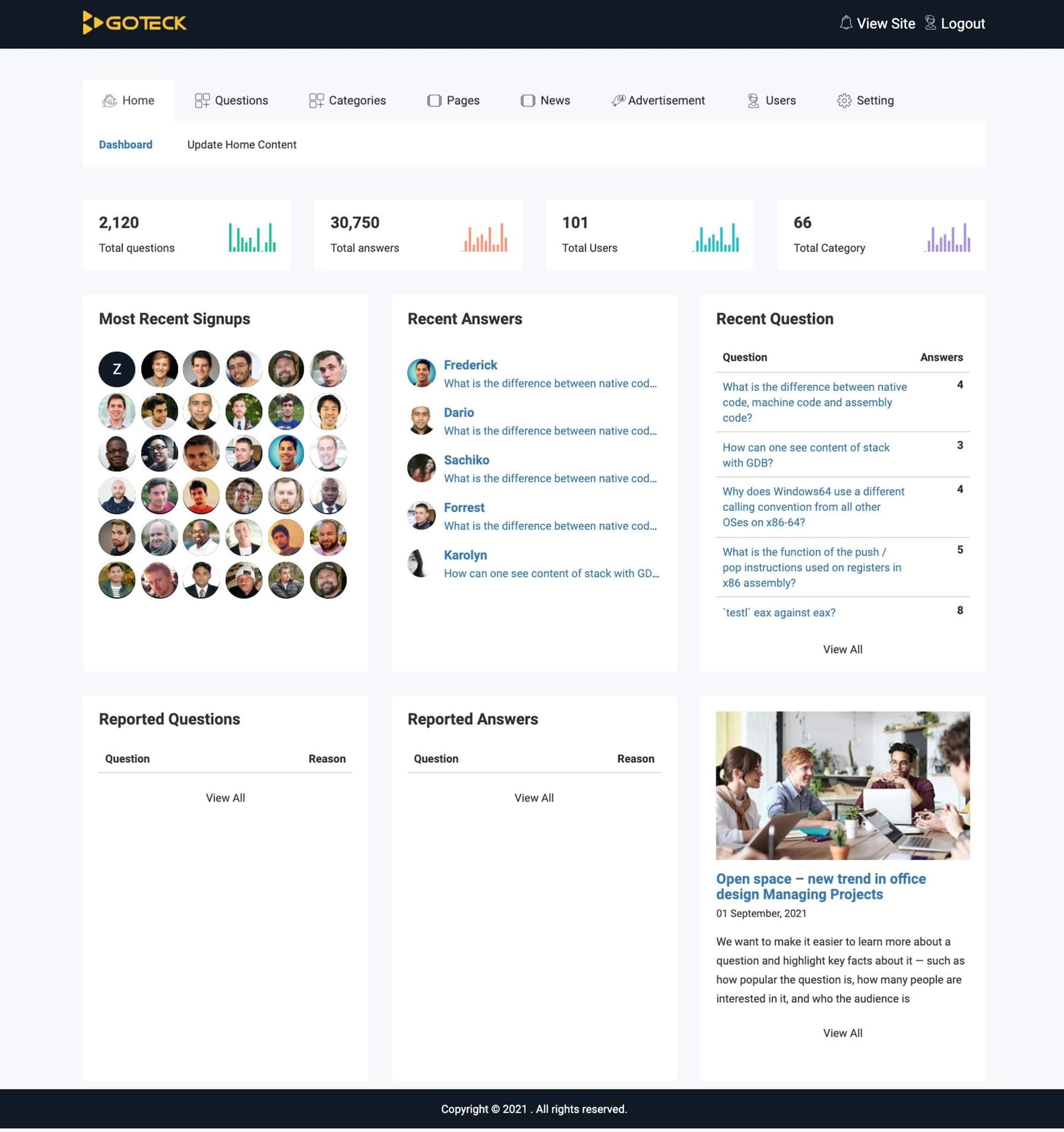
Task: Click the notification bell next to View Site
Action: point(846,23)
